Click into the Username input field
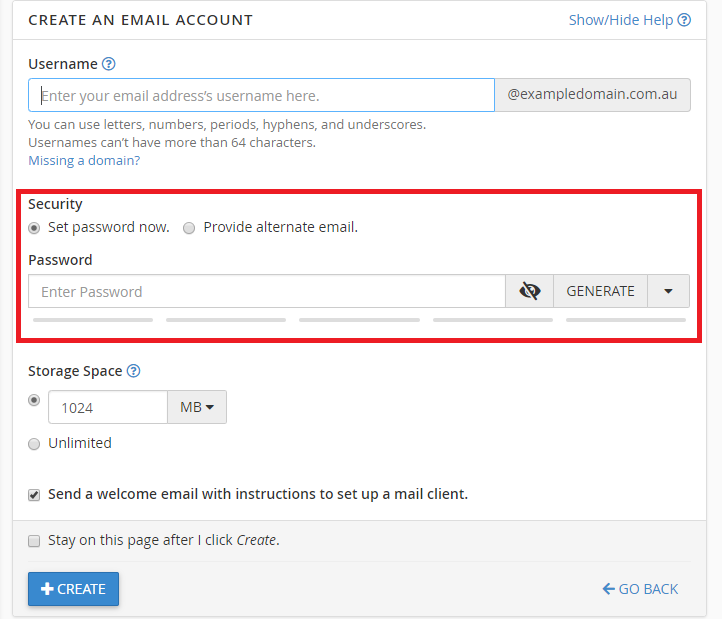 pos(262,96)
